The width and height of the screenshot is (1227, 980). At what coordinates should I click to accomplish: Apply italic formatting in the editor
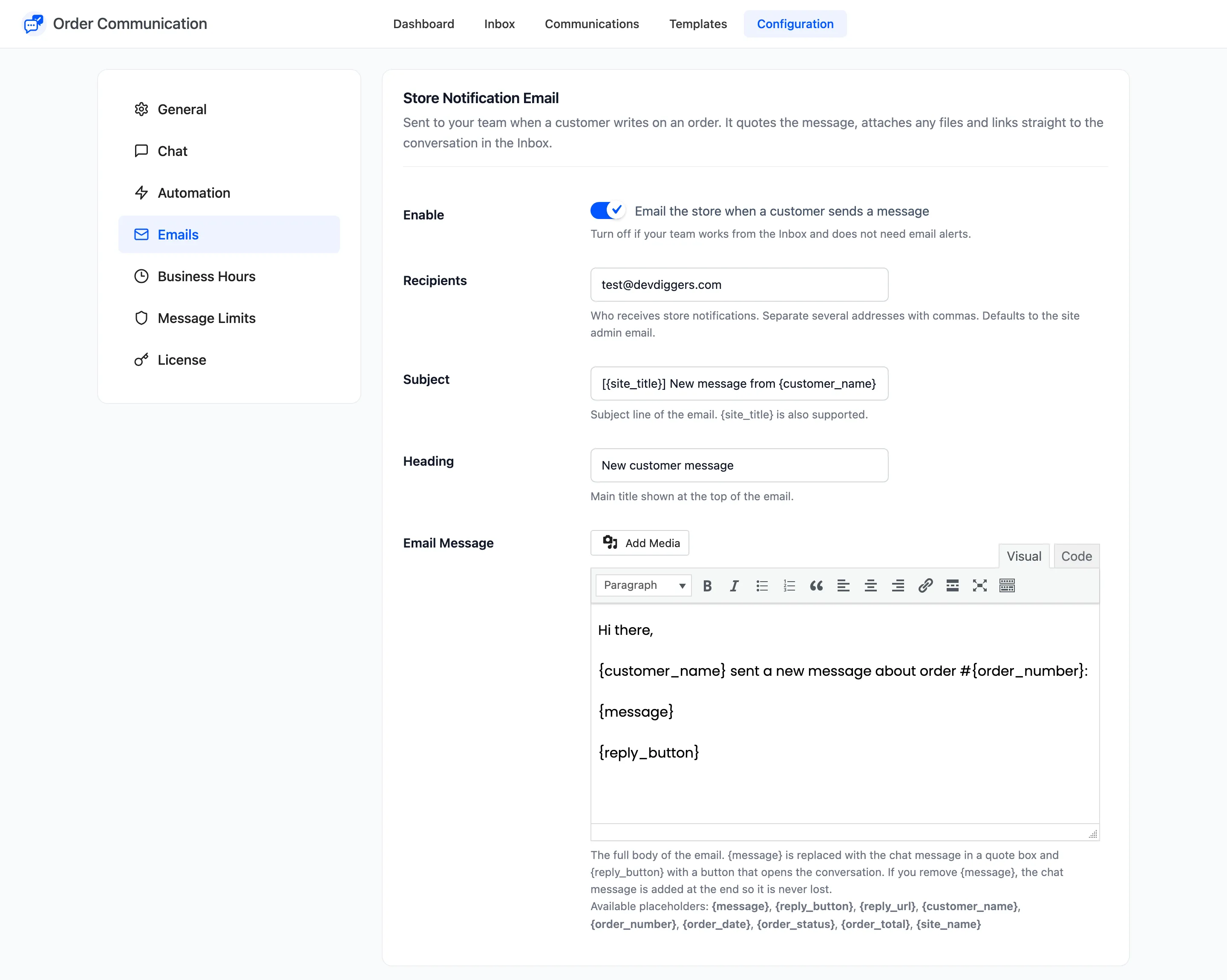click(x=734, y=585)
